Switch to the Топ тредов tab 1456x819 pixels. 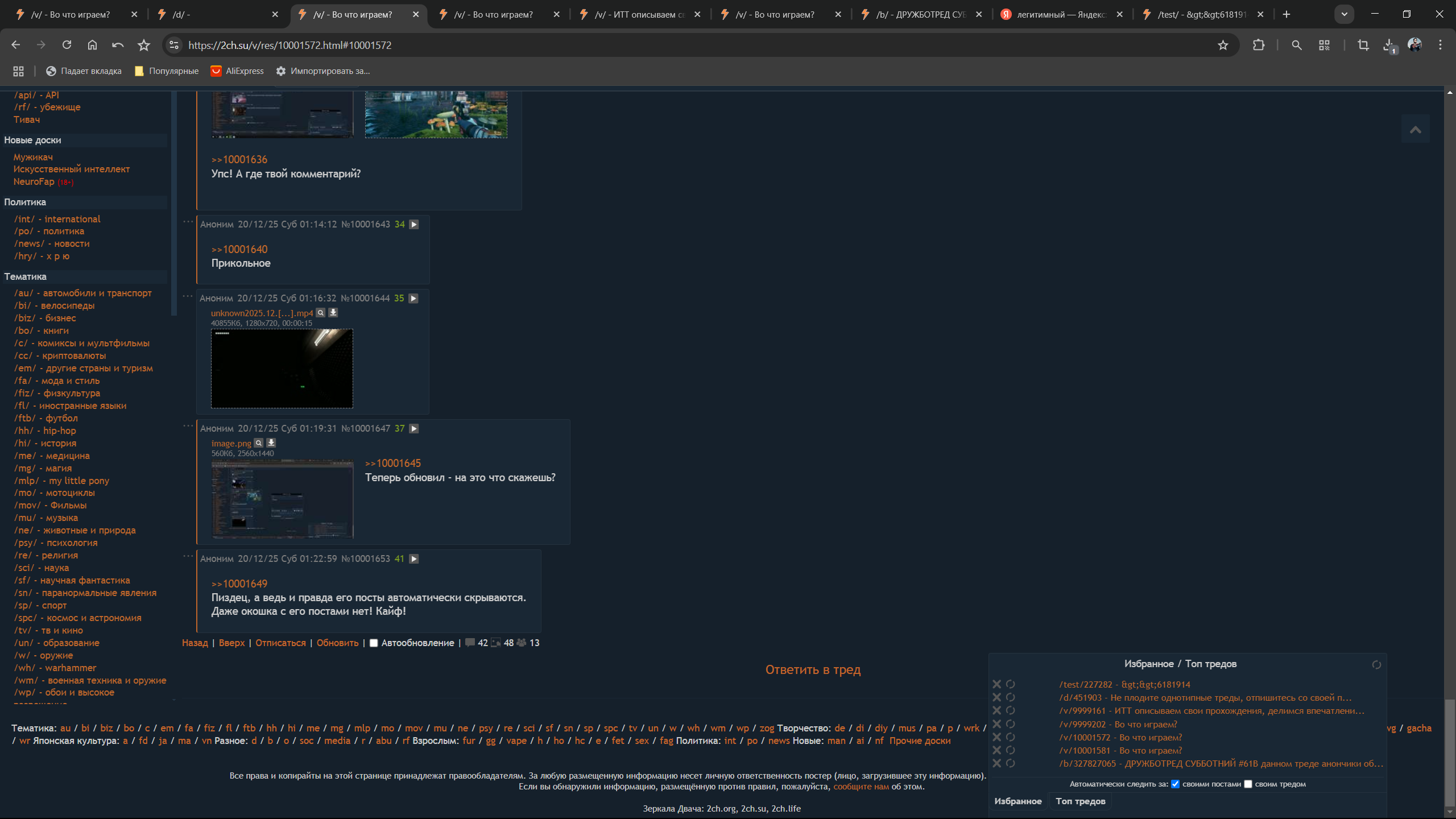tap(1080, 801)
